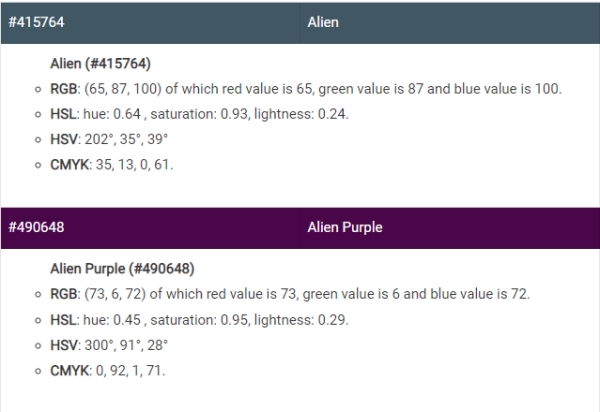Click the #415764 hex code cell
Viewport: 600px width, 412px height.
[150, 23]
